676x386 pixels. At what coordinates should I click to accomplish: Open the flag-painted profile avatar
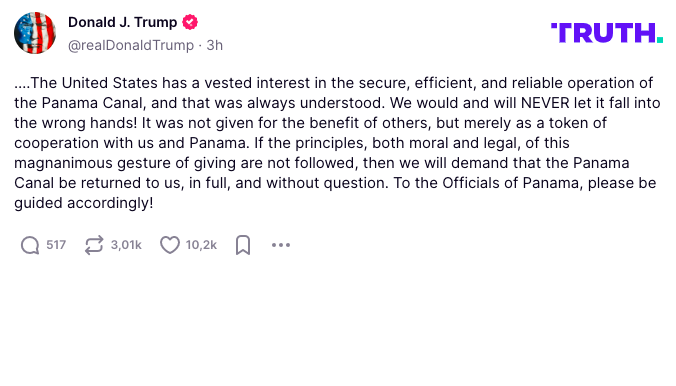[35, 33]
